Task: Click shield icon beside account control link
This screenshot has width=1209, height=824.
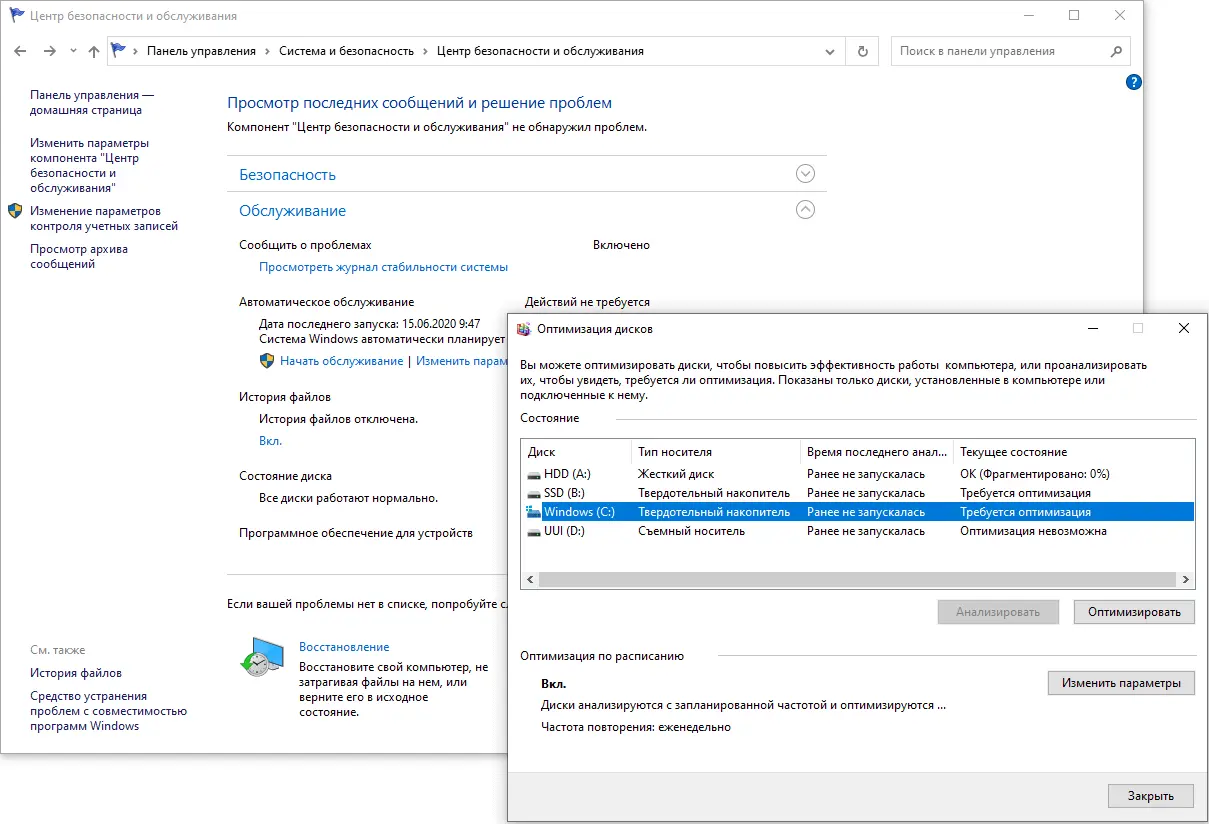Action: [x=15, y=211]
